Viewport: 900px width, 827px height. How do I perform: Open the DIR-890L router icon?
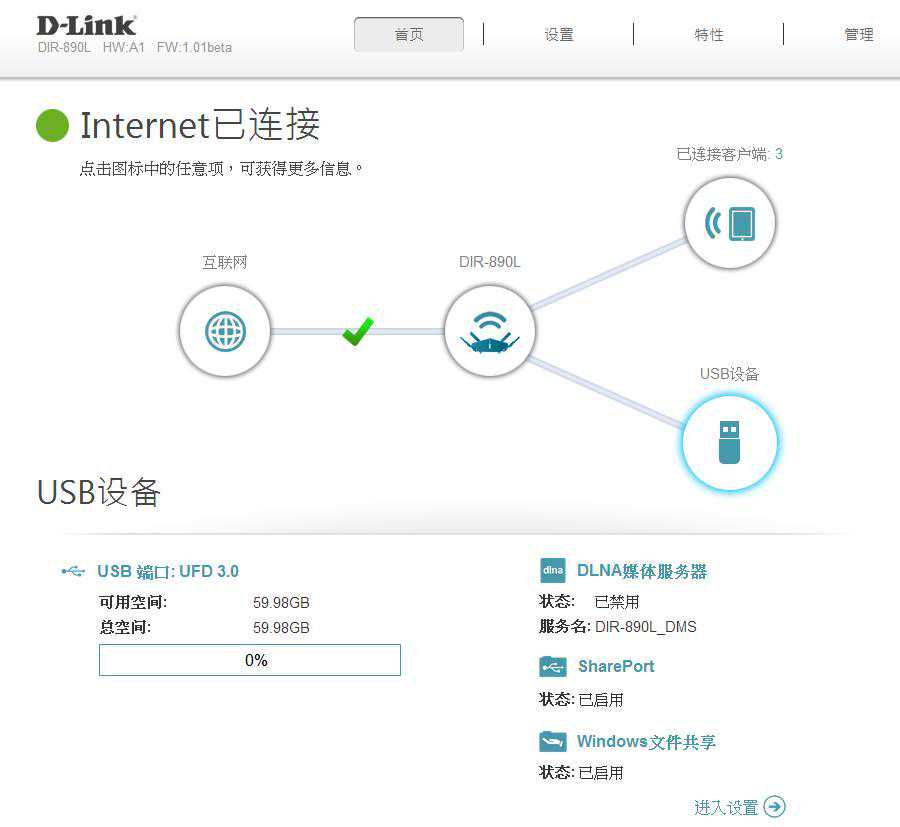pos(490,331)
